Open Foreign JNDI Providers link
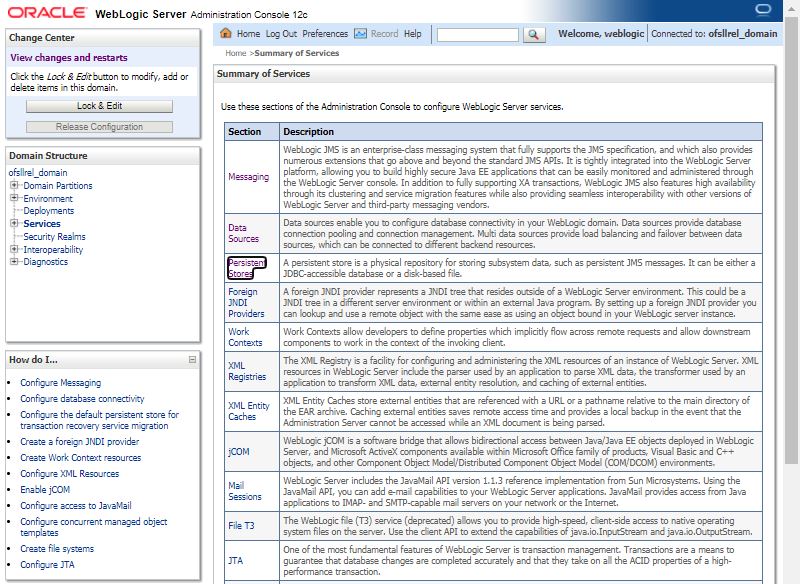 point(246,302)
